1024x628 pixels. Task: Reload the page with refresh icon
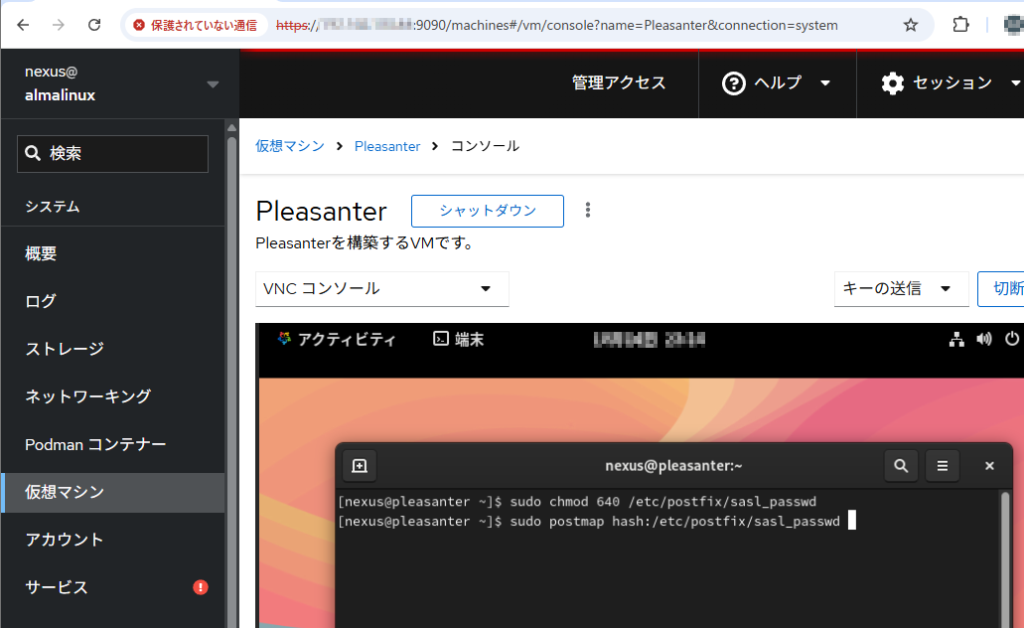pyautogui.click(x=94, y=25)
